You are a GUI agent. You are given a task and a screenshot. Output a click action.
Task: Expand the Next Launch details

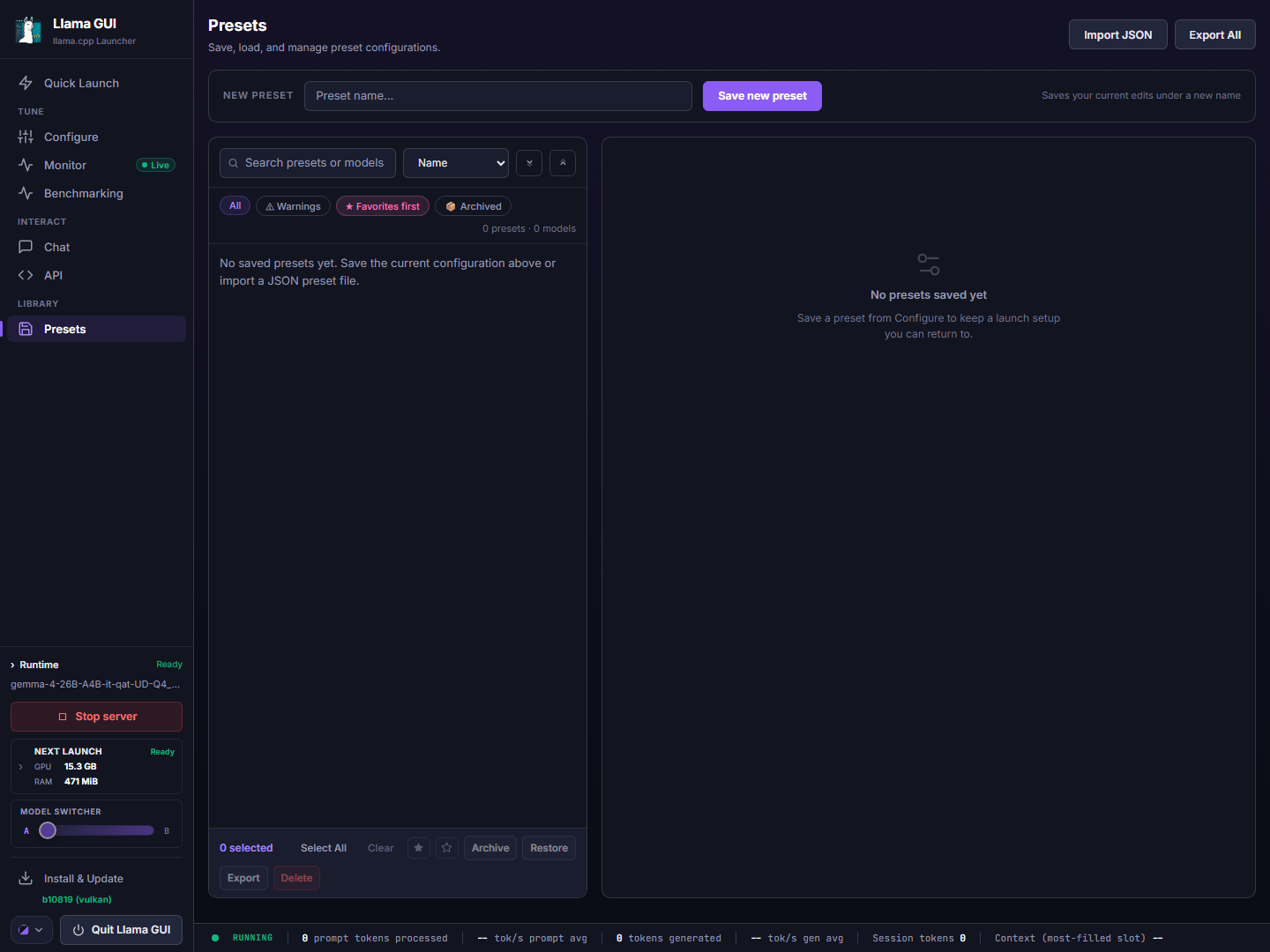click(21, 767)
